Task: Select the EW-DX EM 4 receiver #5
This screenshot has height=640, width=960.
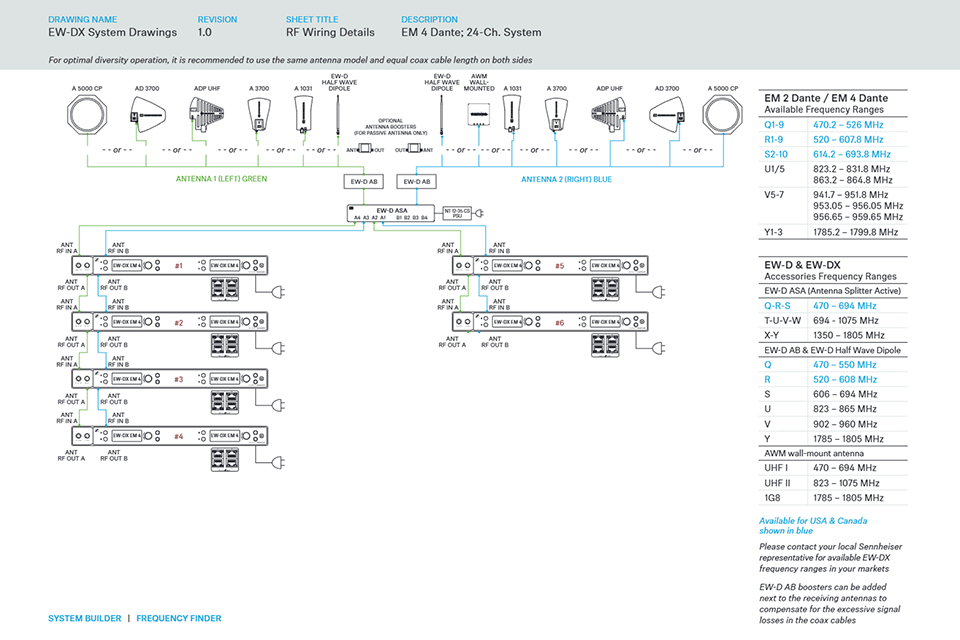Action: click(550, 265)
